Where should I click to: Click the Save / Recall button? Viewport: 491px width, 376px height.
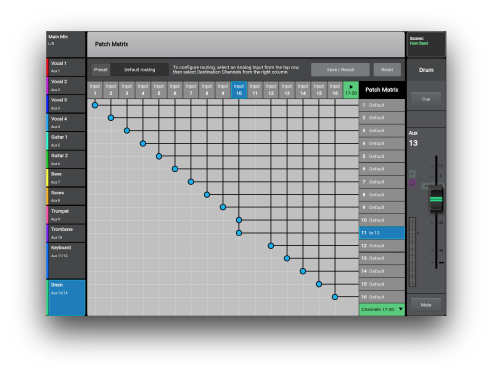340,70
